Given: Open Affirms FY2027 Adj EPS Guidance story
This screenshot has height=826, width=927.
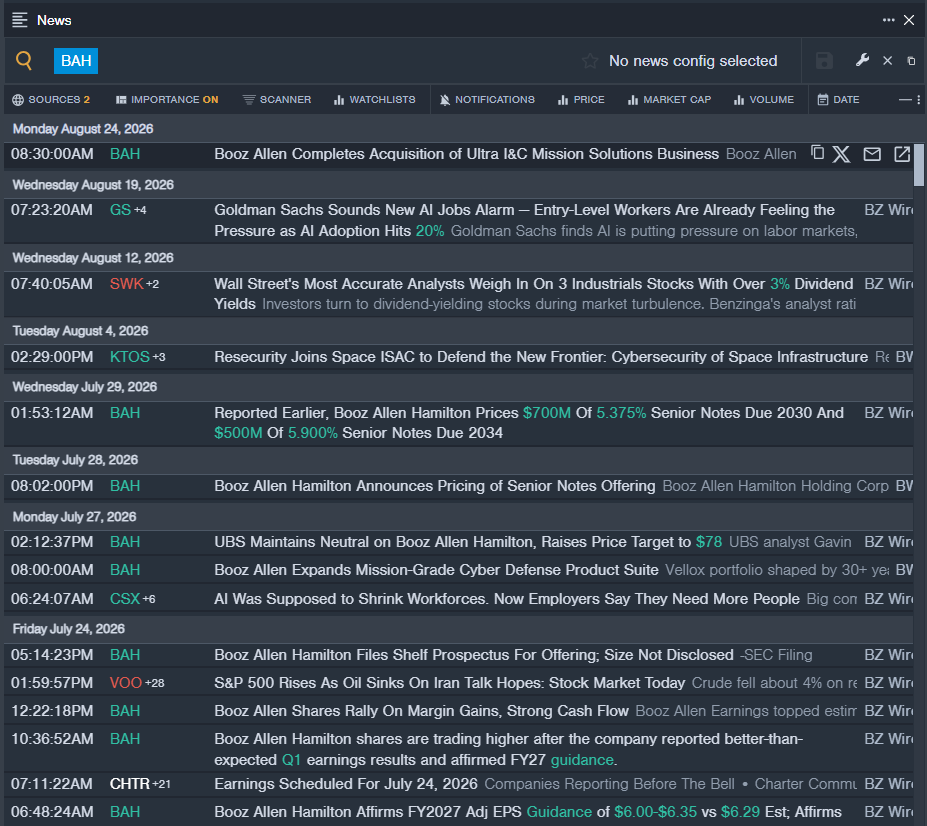Looking at the screenshot, I should point(527,812).
